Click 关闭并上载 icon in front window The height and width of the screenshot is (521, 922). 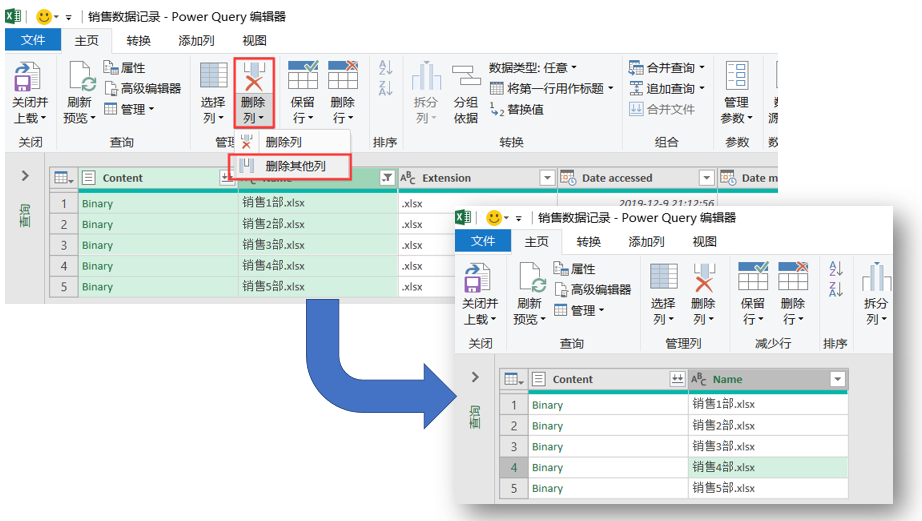(x=477, y=278)
